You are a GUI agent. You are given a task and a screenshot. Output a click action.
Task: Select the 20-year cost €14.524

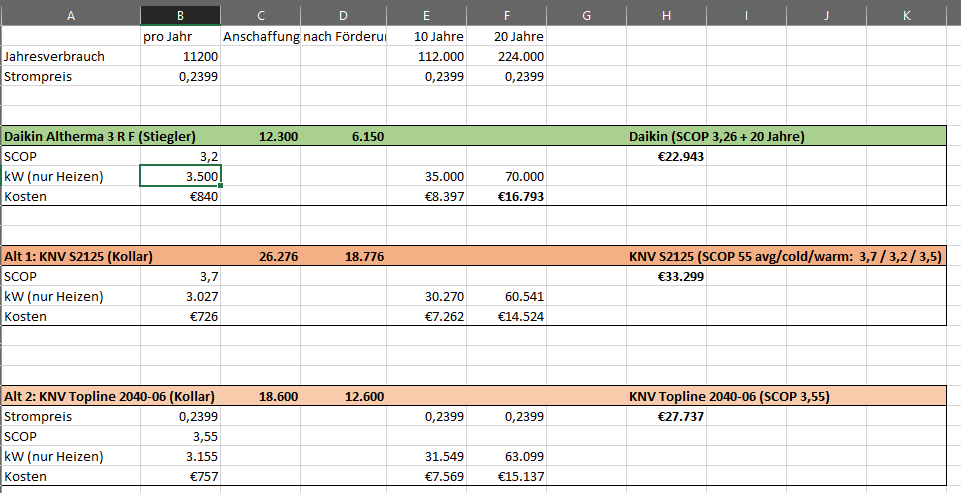(506, 316)
